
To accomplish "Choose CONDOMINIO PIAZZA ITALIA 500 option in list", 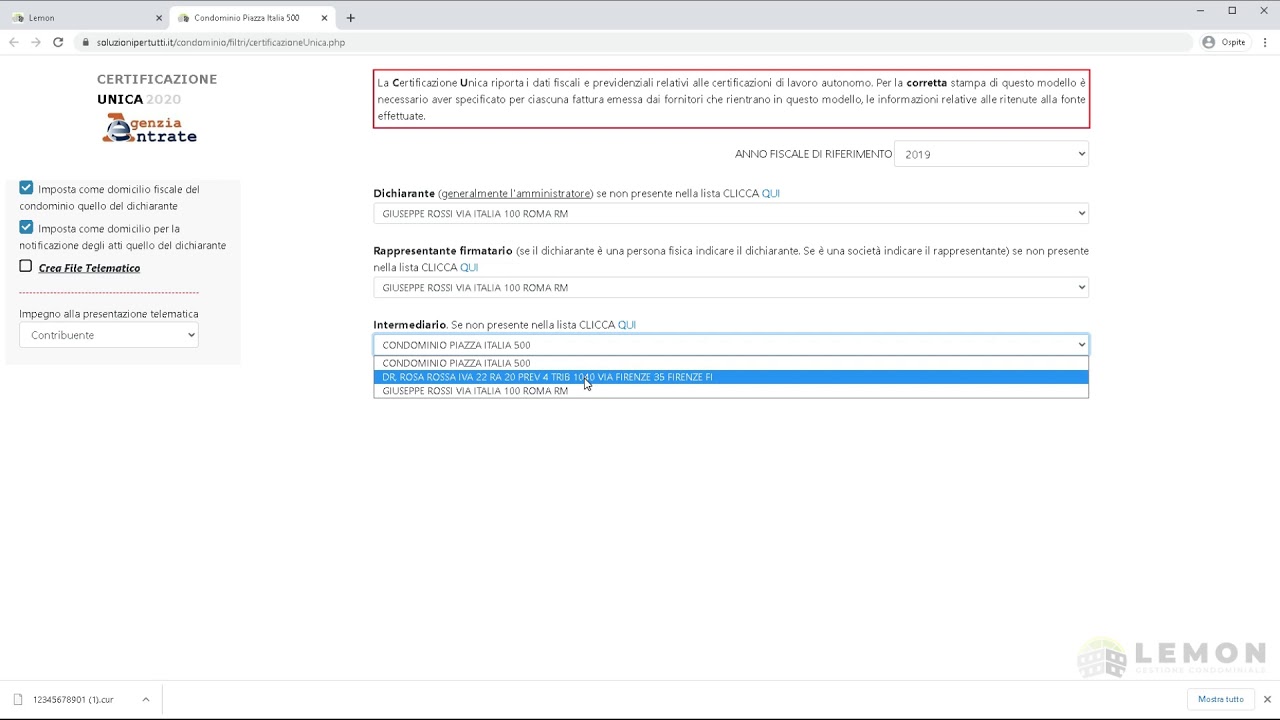I will point(731,363).
